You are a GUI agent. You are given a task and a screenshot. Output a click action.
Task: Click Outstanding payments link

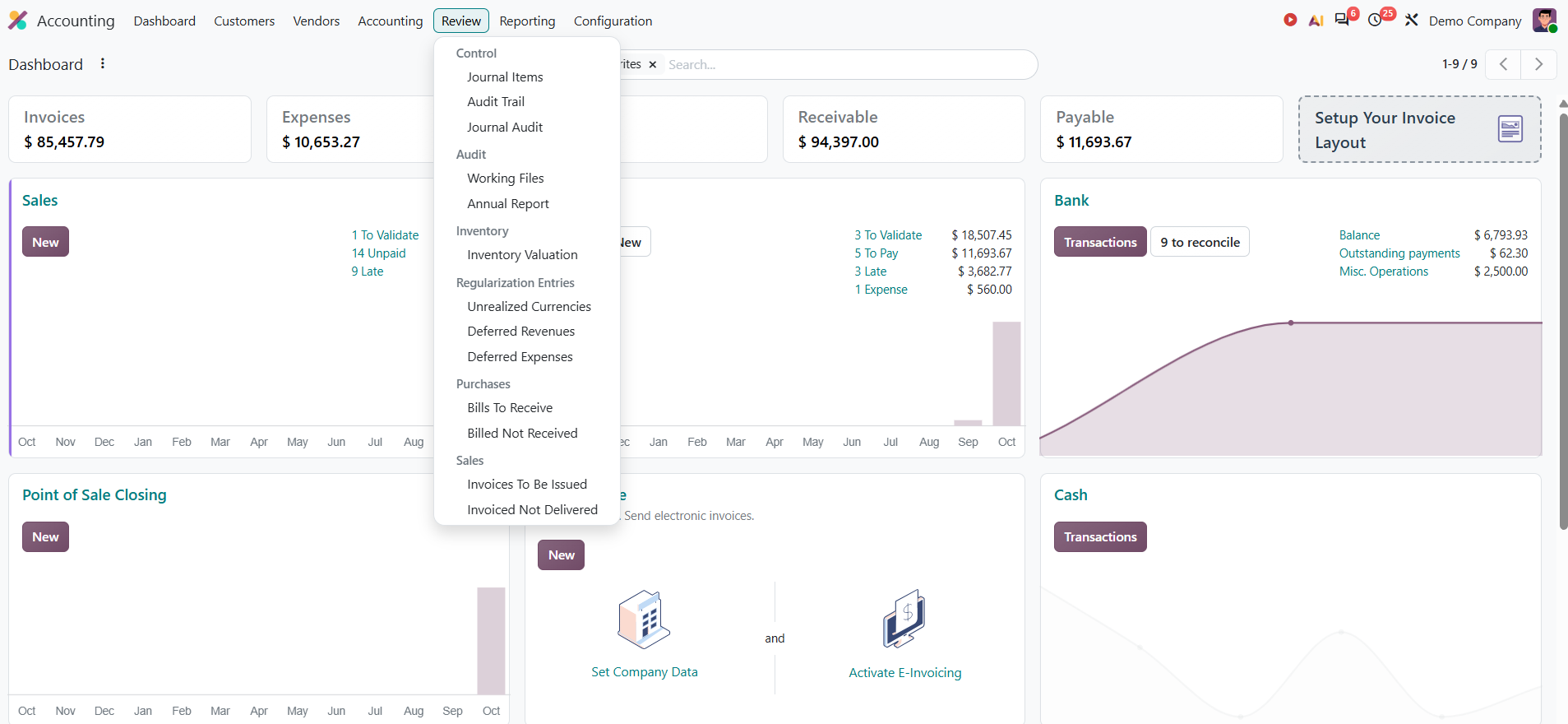point(1399,253)
